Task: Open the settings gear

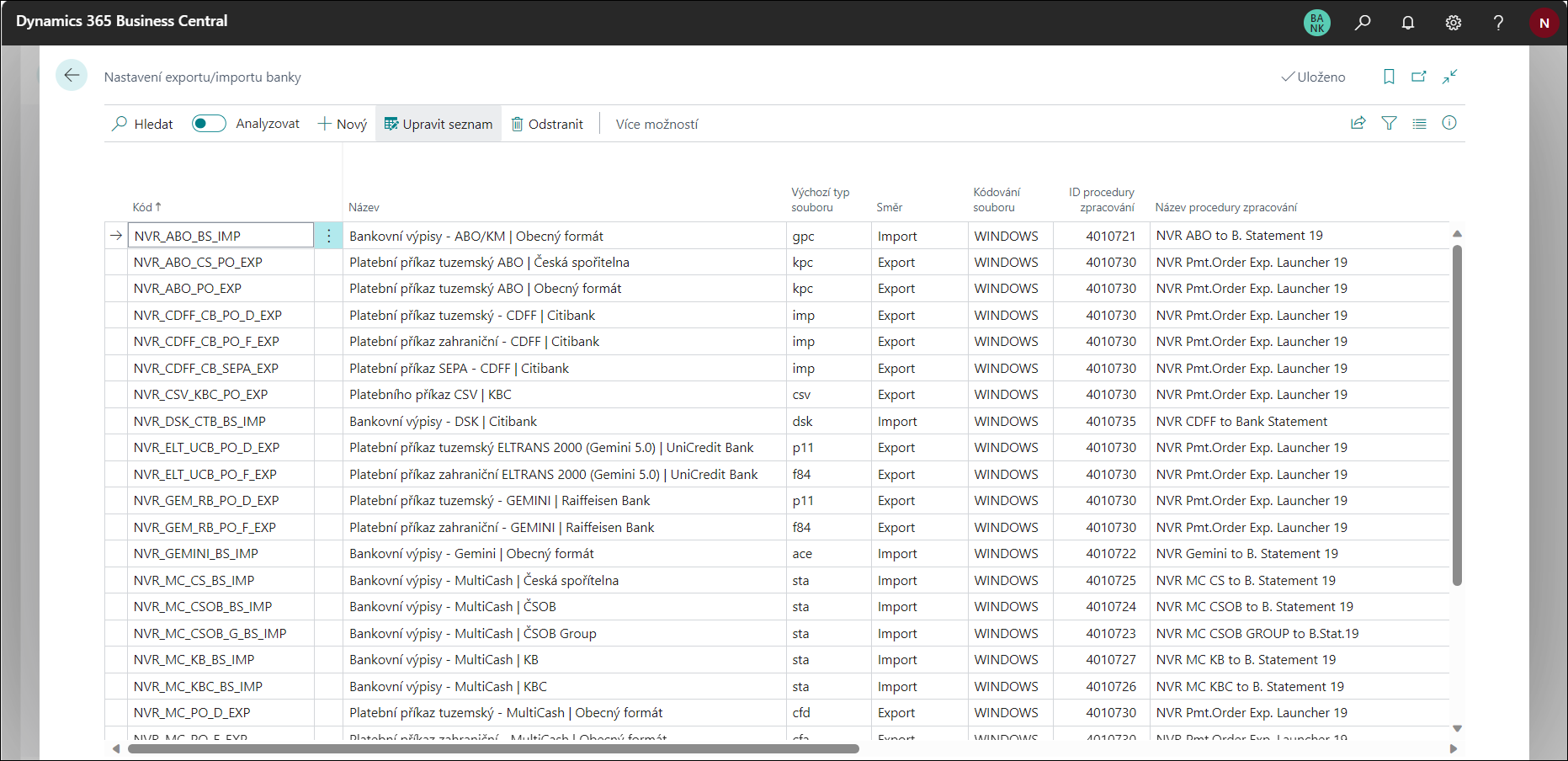Action: 1454,23
